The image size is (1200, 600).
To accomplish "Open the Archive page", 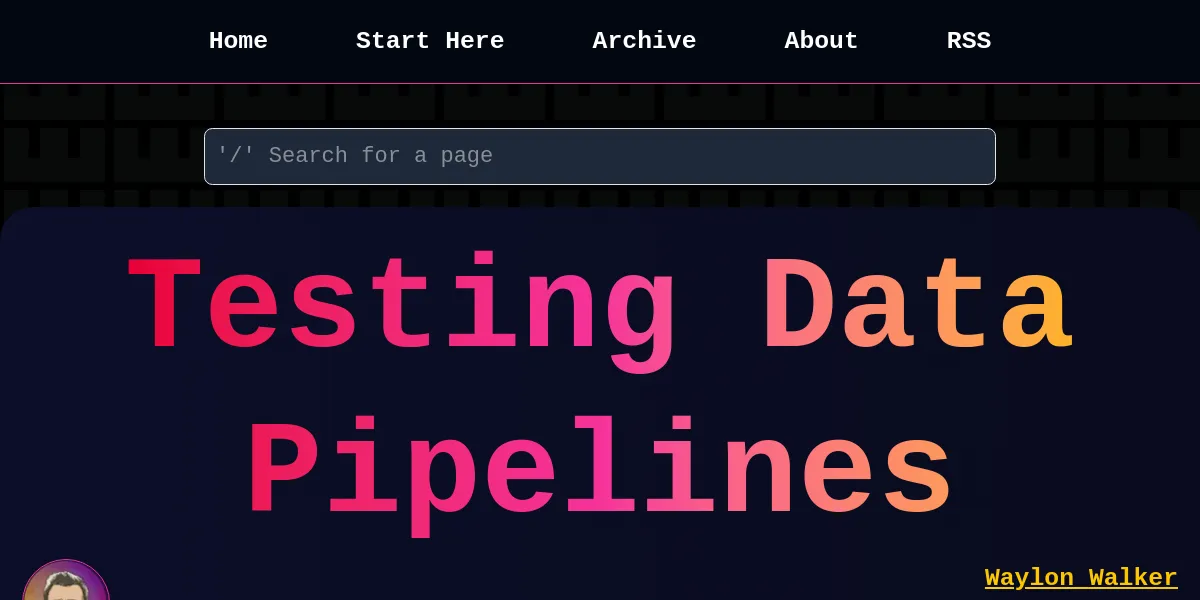I will pos(644,41).
